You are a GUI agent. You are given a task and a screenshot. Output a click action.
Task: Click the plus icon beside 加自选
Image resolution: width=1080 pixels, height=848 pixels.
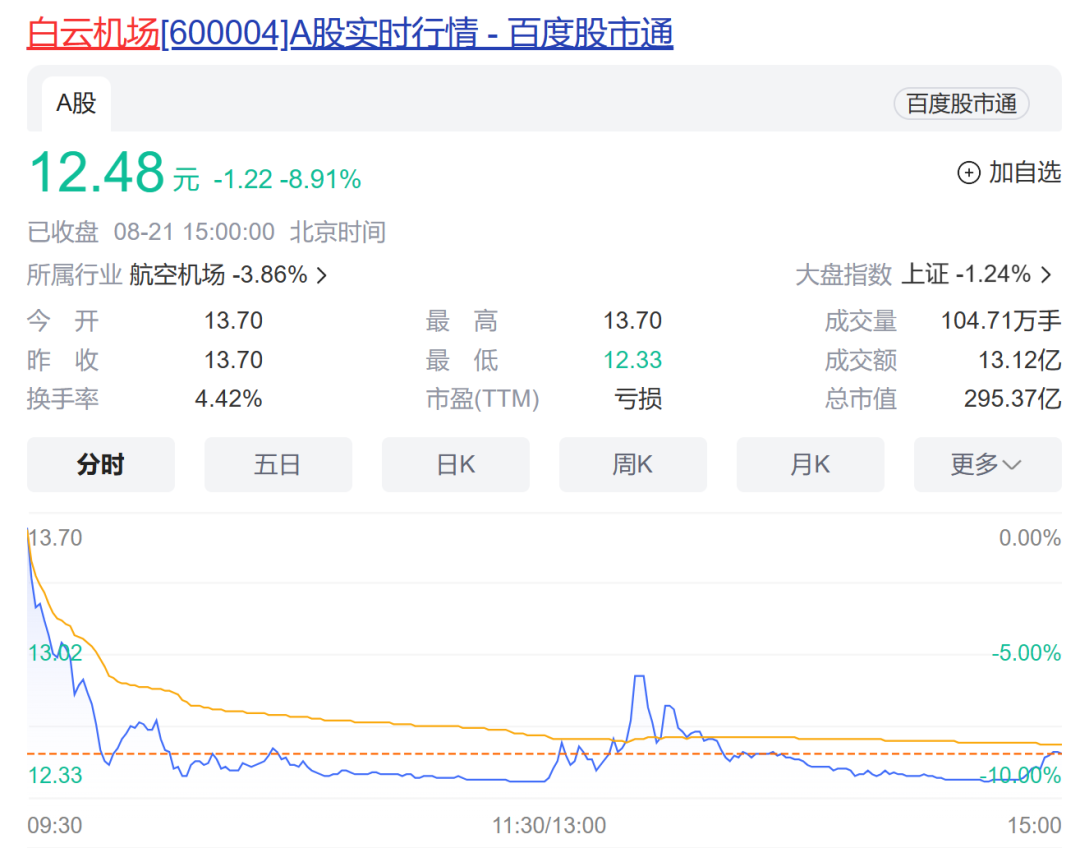pyautogui.click(x=968, y=172)
